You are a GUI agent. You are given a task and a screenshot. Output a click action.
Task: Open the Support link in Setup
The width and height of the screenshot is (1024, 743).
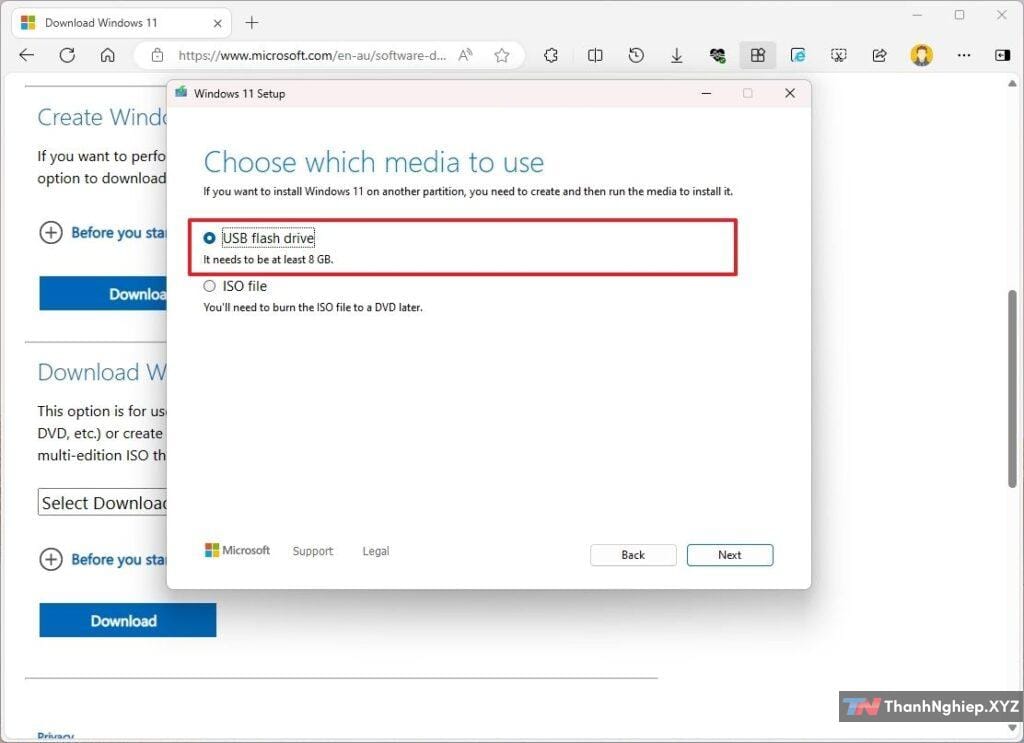click(x=313, y=551)
